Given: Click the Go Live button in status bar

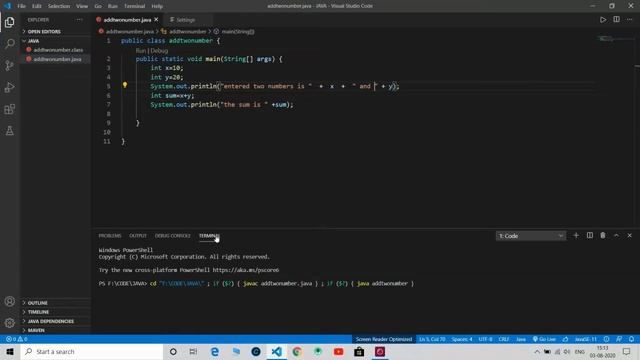Looking at the screenshot, I should point(544,339).
